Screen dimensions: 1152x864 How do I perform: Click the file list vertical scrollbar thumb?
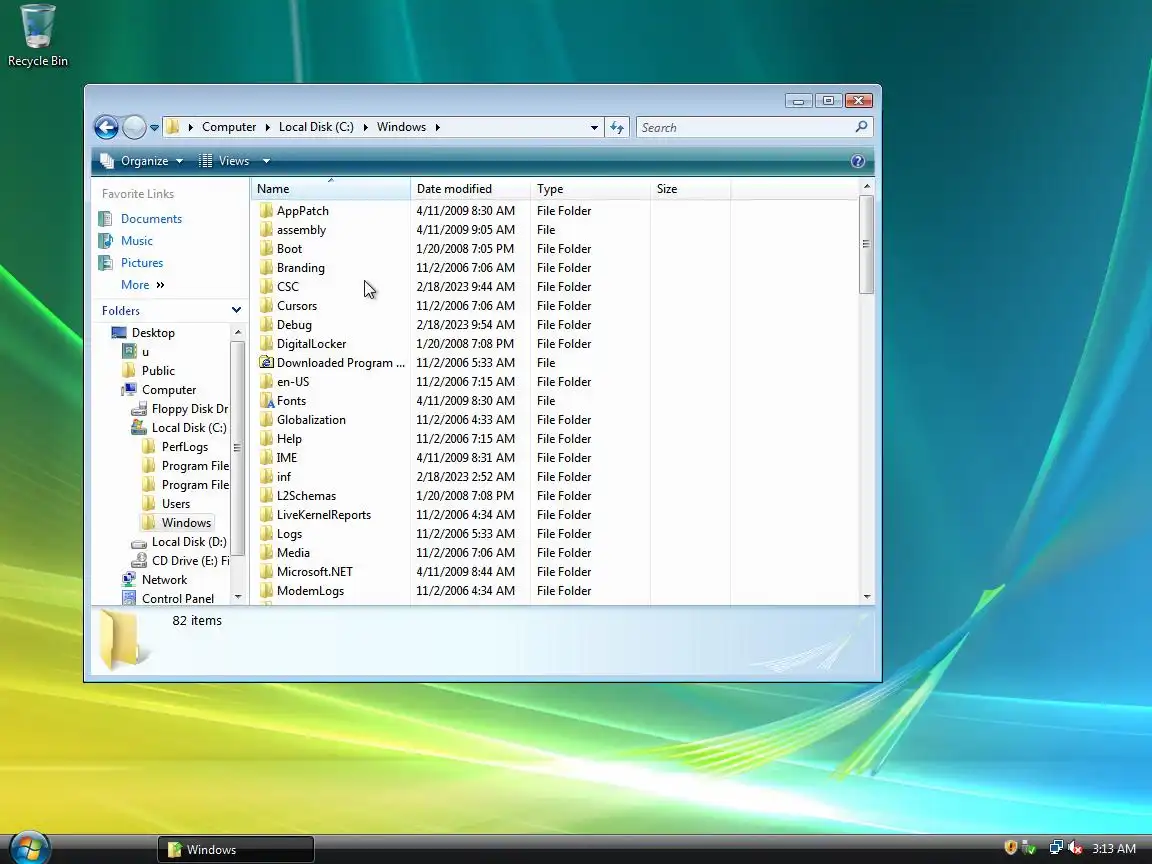pyautogui.click(x=866, y=245)
